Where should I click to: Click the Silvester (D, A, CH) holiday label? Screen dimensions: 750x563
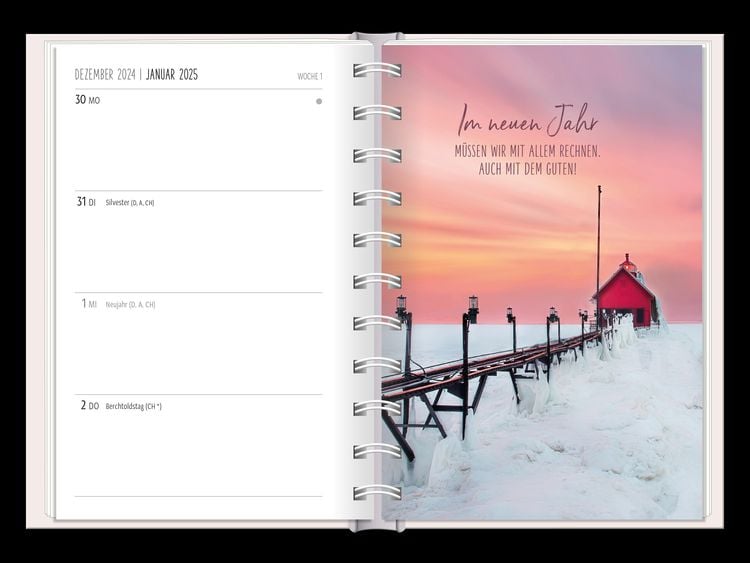130,203
